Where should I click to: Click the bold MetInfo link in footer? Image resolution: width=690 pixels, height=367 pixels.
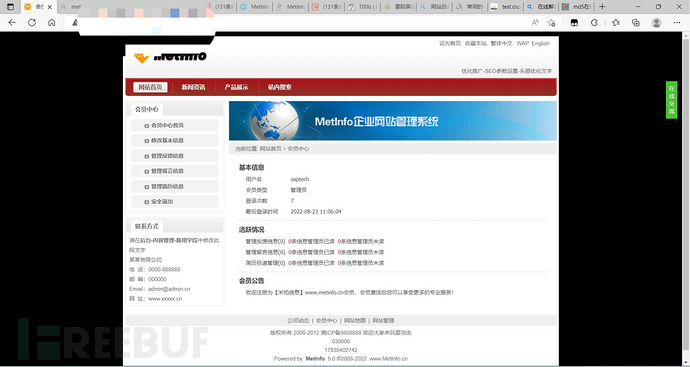point(315,359)
